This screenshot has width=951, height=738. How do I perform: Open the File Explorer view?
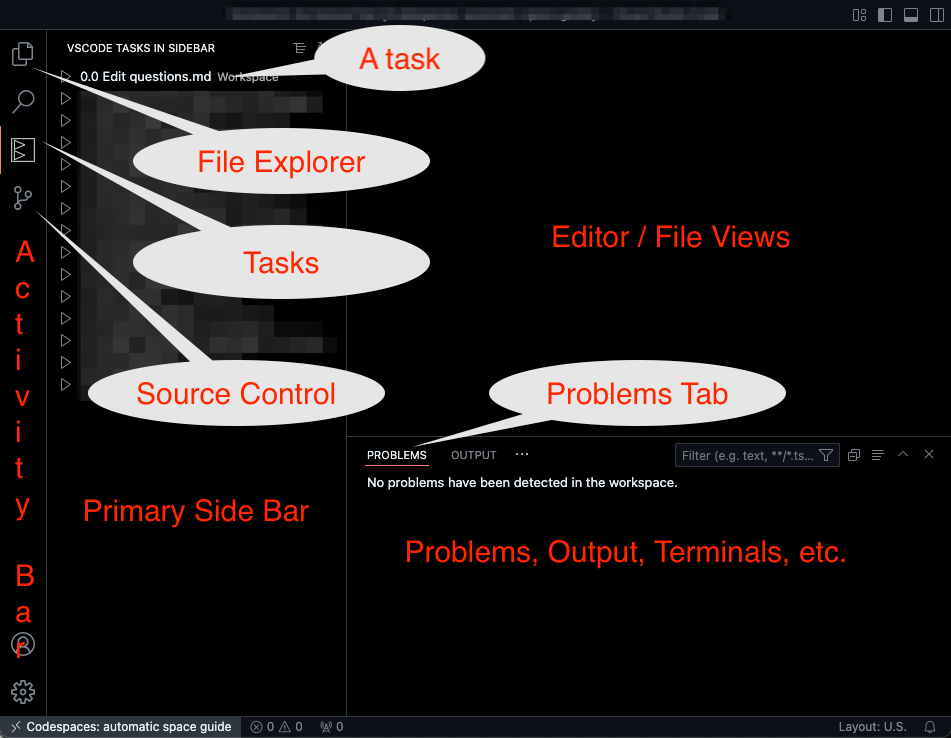(22, 53)
